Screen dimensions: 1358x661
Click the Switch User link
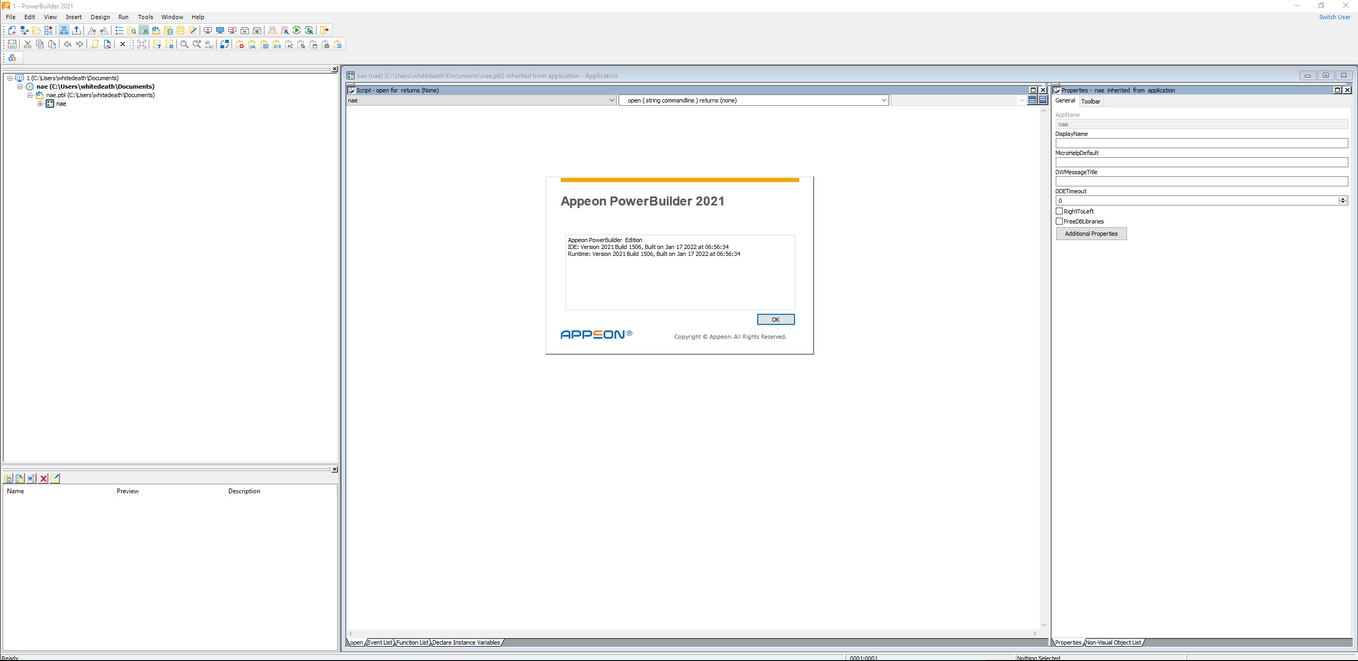1334,17
